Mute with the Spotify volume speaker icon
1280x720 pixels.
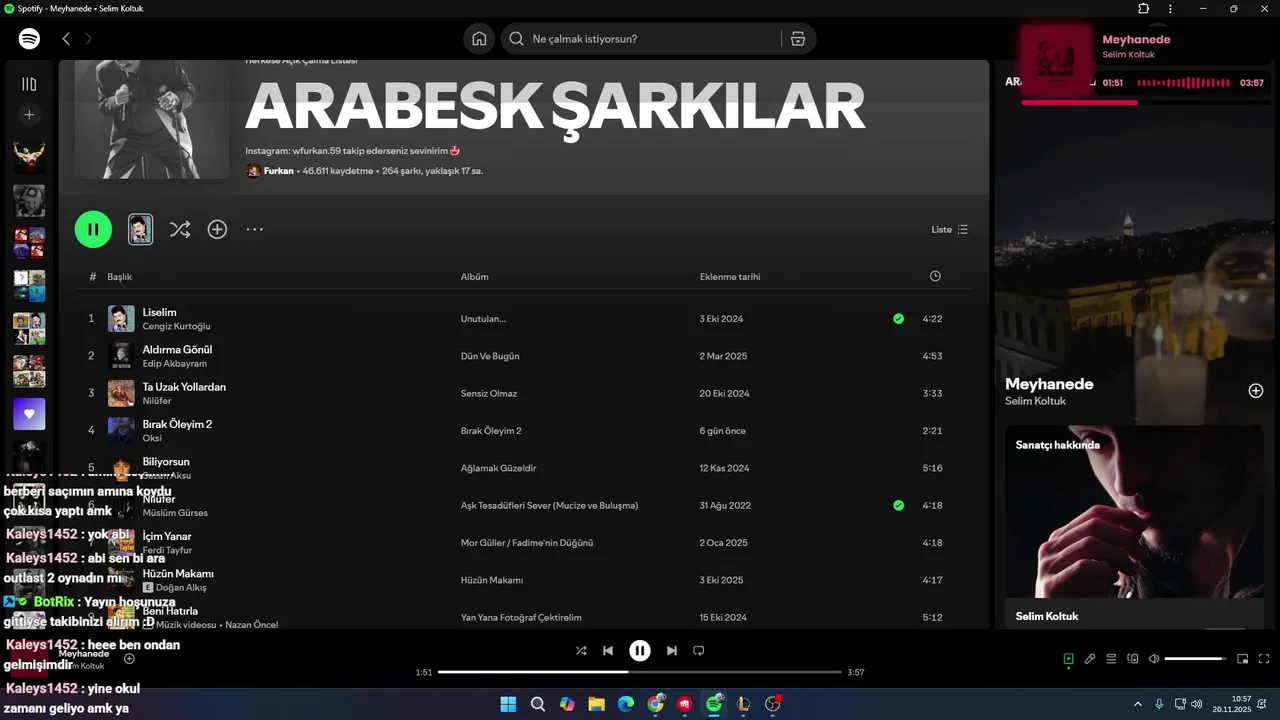tap(1154, 659)
